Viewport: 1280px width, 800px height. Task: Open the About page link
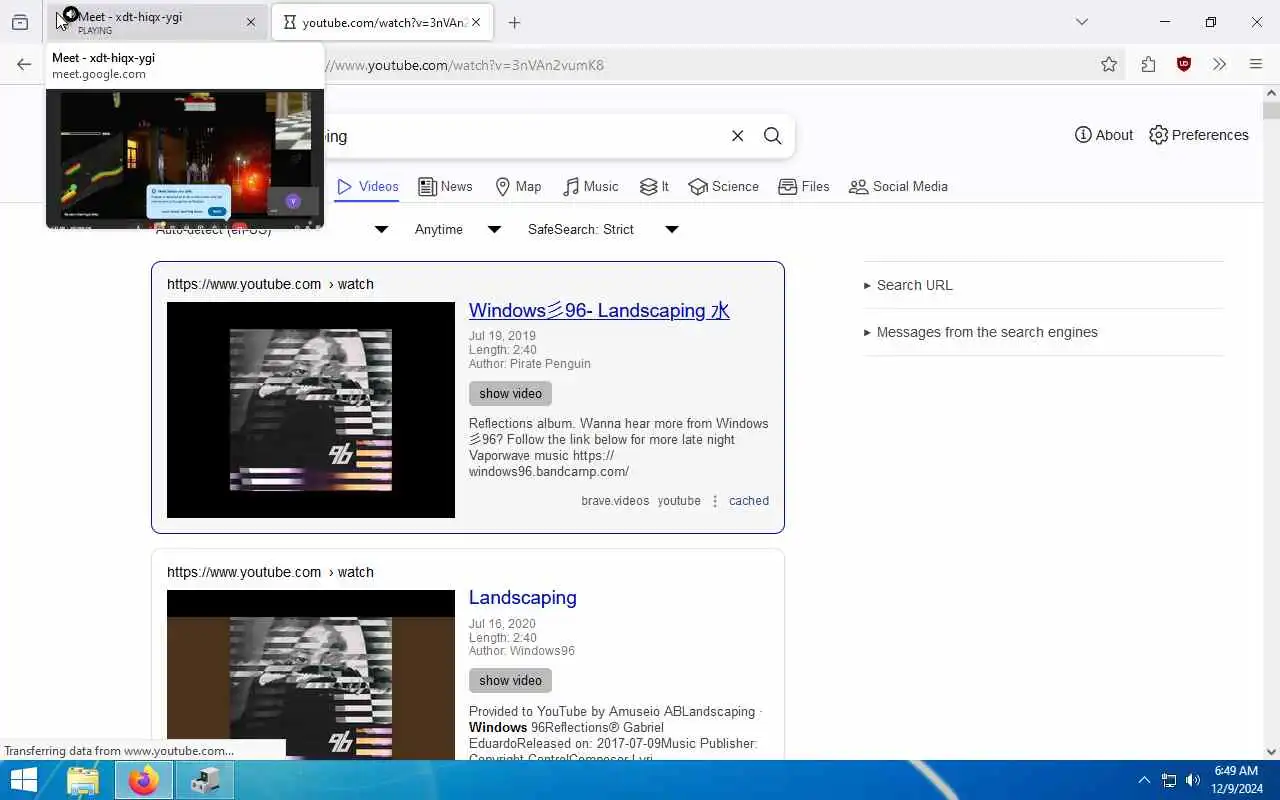pyautogui.click(x=1104, y=135)
